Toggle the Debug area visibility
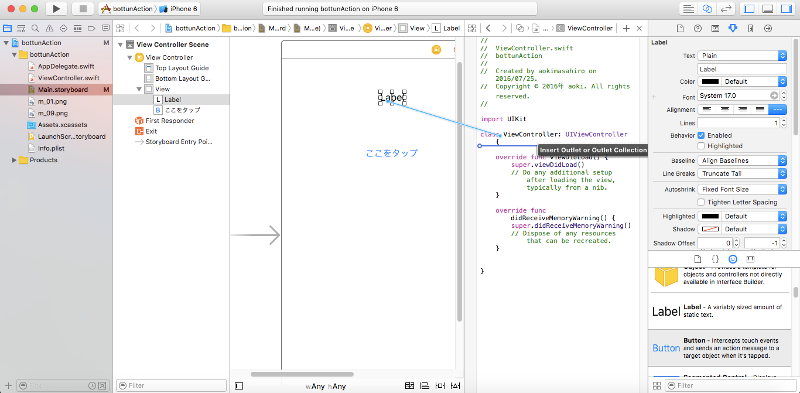This screenshot has height=393, width=800. click(x=767, y=9)
